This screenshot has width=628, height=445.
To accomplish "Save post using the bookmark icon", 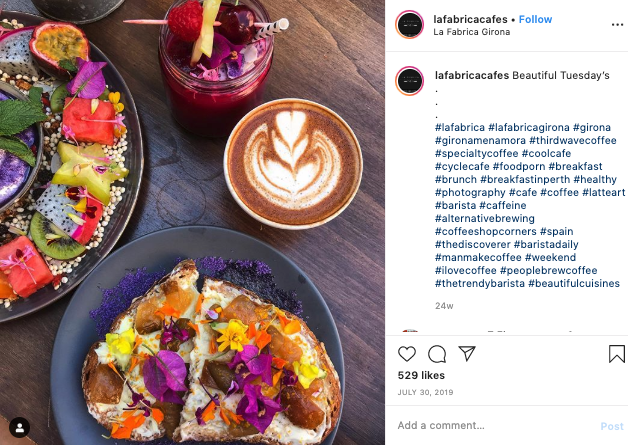I will click(x=616, y=354).
